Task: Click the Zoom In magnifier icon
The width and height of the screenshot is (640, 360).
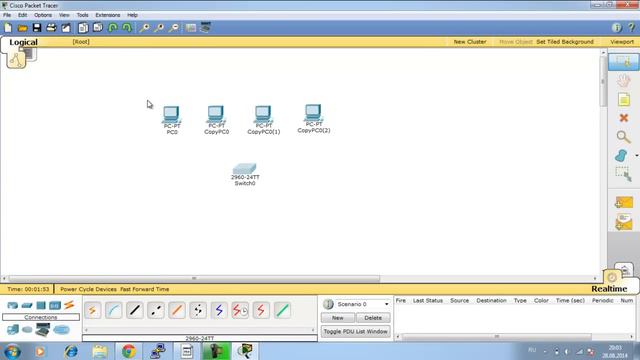Action: coord(144,28)
